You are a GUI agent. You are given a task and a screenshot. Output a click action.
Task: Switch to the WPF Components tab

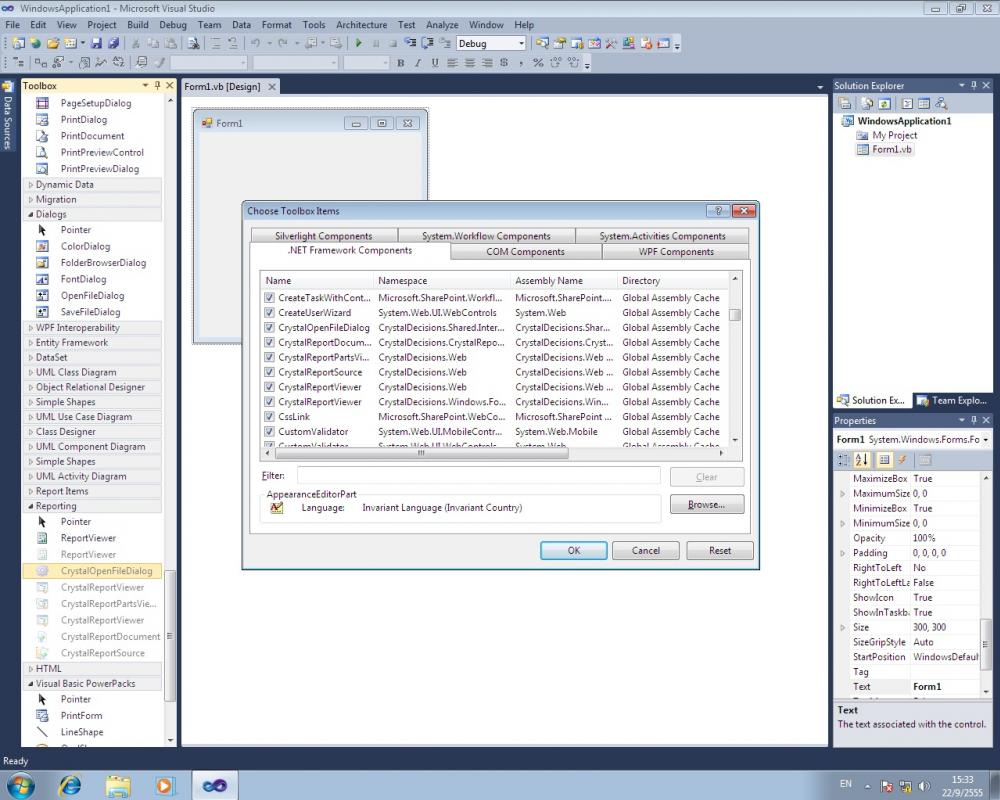676,252
